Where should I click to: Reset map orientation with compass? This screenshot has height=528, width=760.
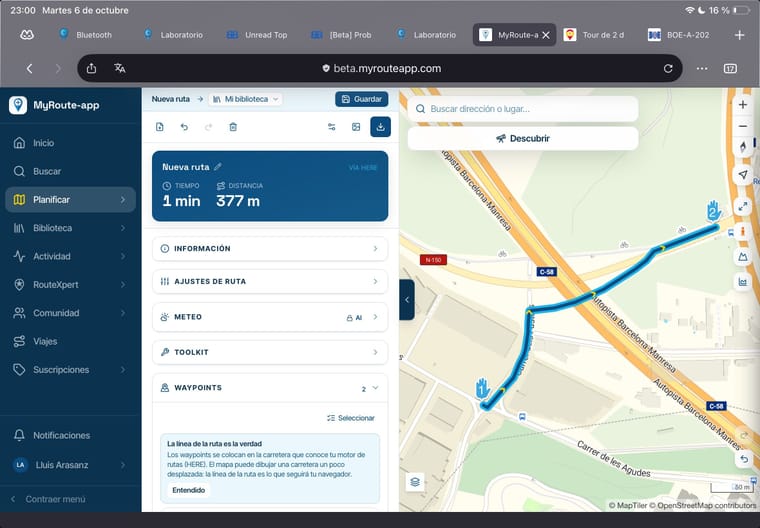click(x=743, y=147)
